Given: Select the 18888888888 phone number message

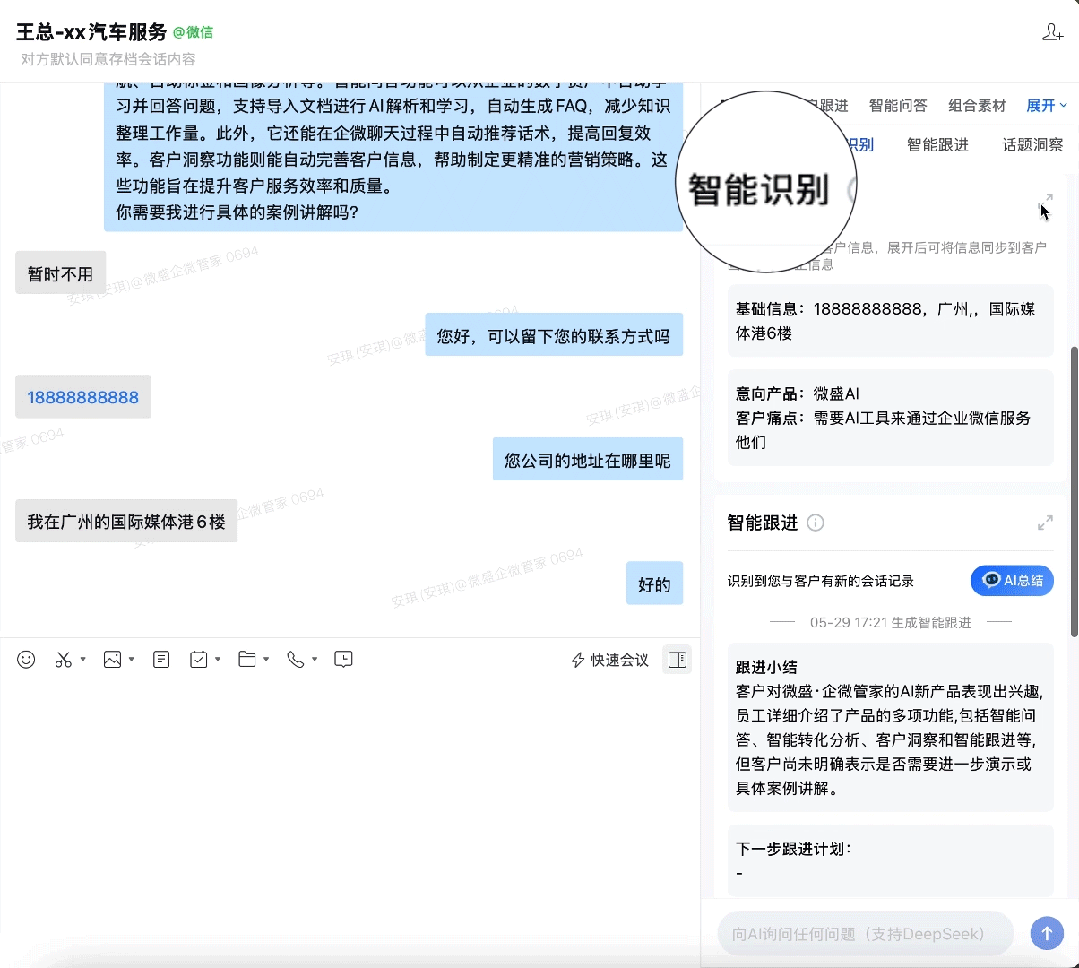Looking at the screenshot, I should point(82,397).
